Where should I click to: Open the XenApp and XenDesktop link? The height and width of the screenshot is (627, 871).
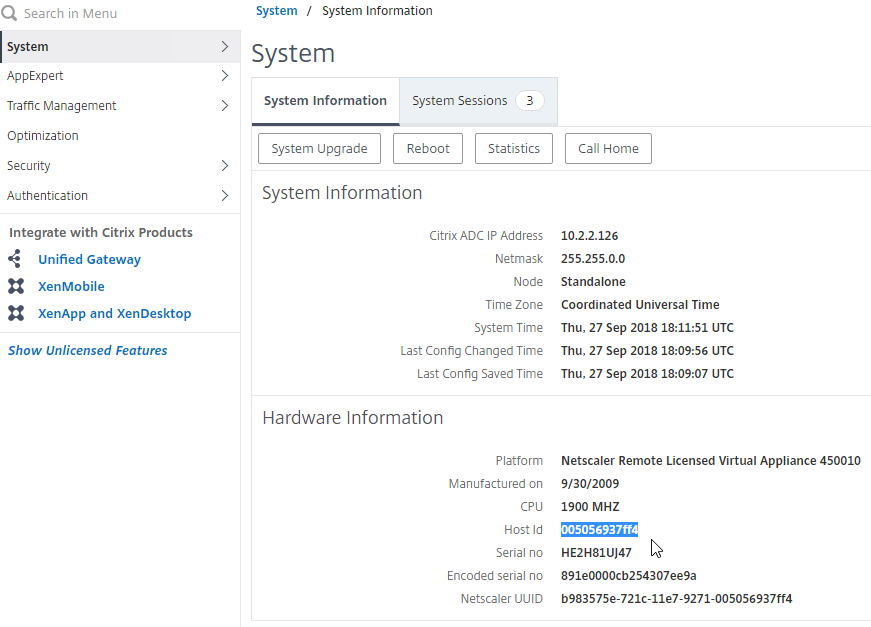(x=114, y=314)
